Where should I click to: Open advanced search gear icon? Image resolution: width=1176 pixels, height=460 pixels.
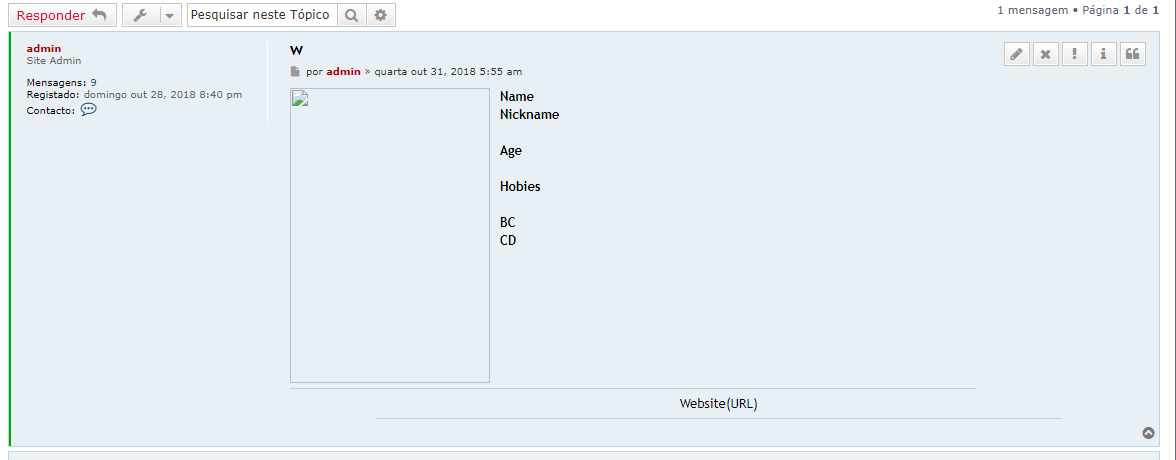380,15
